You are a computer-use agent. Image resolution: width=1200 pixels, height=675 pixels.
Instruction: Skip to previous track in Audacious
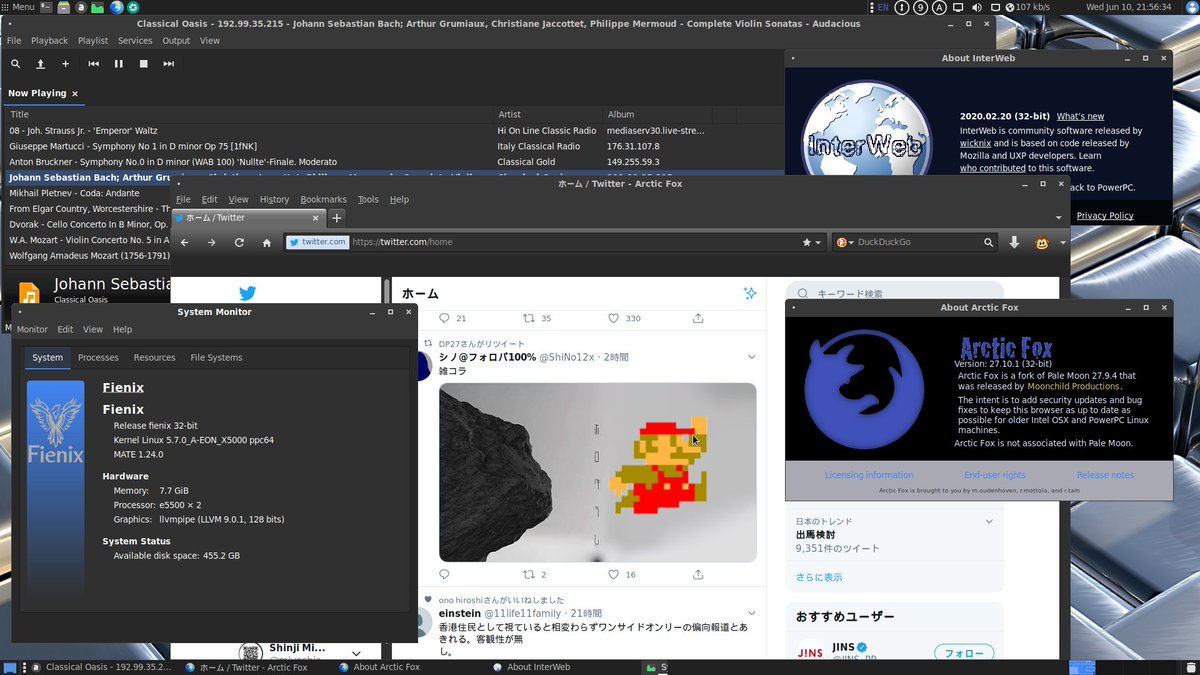coord(93,64)
